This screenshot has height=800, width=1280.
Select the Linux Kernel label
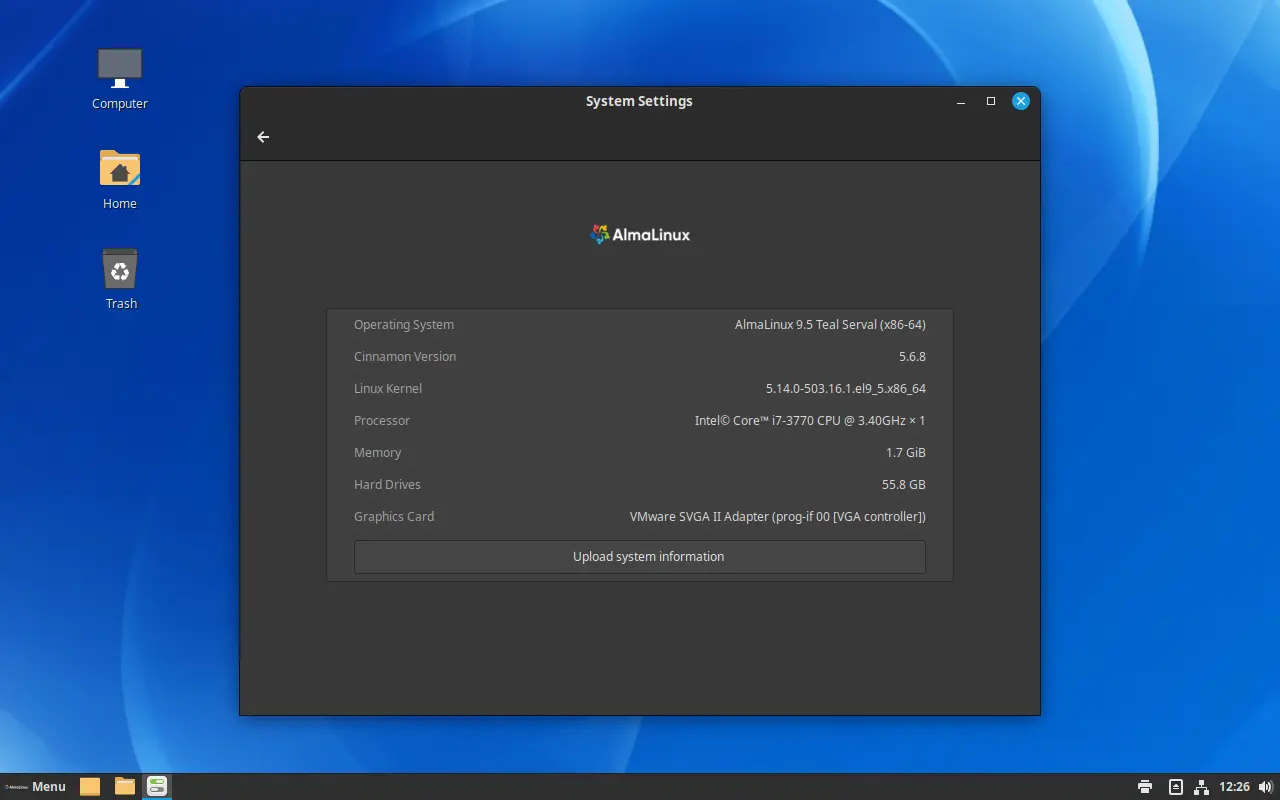click(x=388, y=389)
